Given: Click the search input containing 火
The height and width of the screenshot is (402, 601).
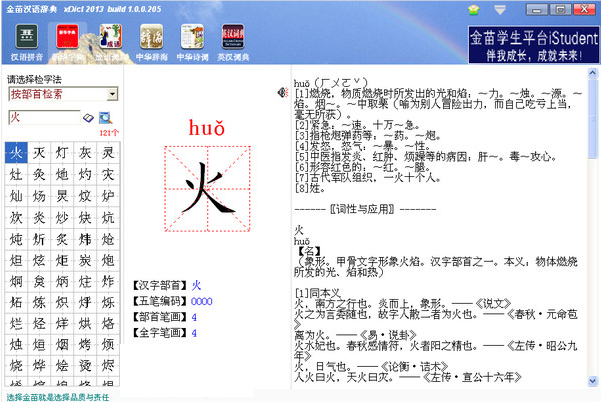Looking at the screenshot, I should coord(44,117).
